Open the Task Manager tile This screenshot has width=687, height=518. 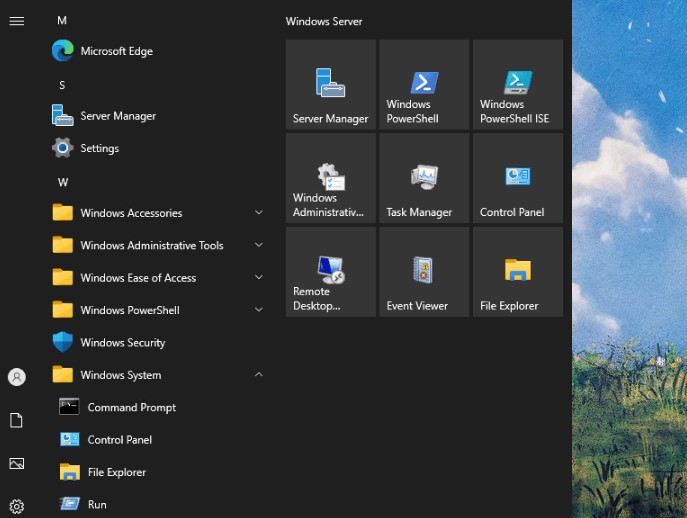click(x=424, y=179)
